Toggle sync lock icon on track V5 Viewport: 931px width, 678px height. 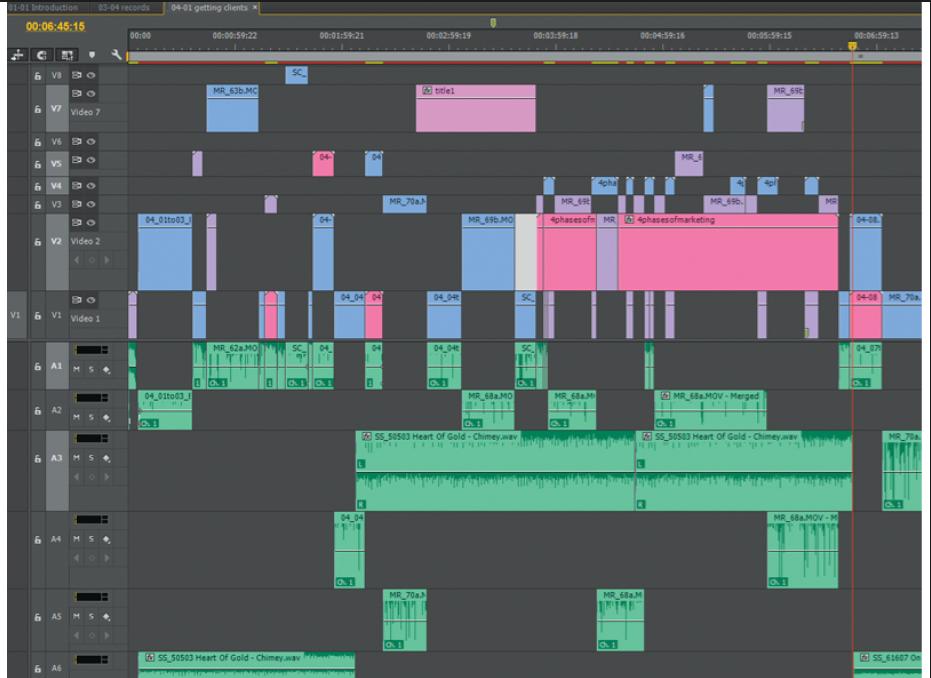tap(77, 160)
